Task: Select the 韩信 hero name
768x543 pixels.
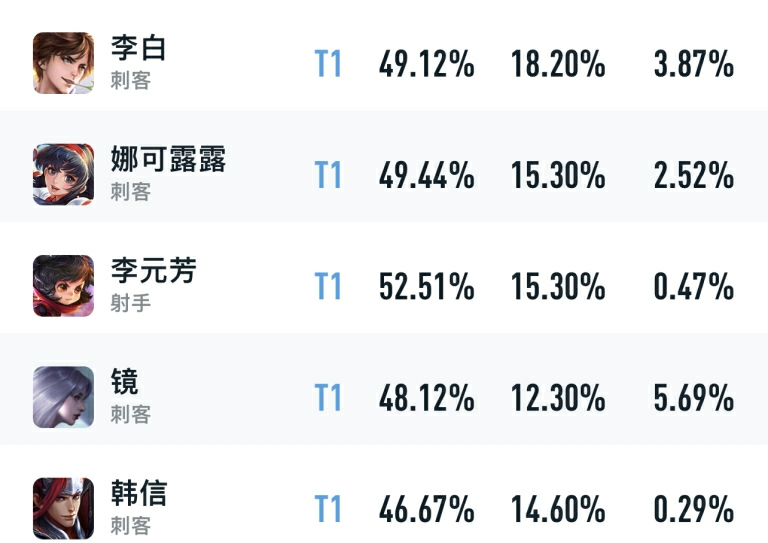Action: pos(139,493)
